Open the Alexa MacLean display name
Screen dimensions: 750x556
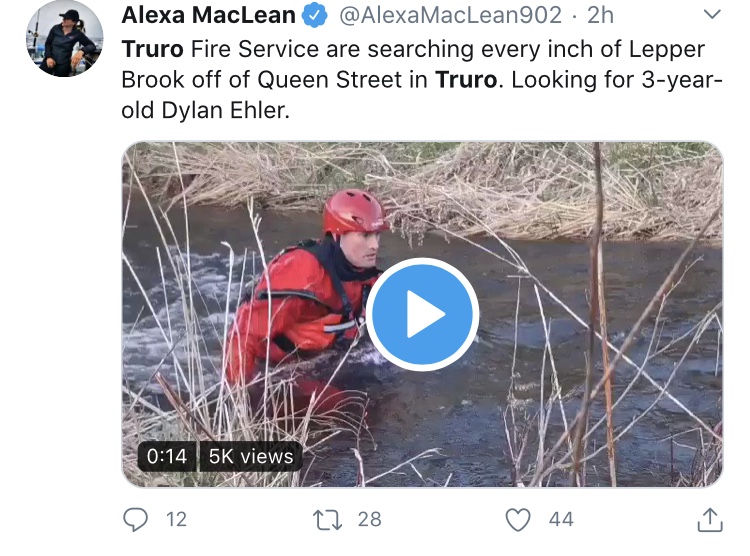point(209,15)
